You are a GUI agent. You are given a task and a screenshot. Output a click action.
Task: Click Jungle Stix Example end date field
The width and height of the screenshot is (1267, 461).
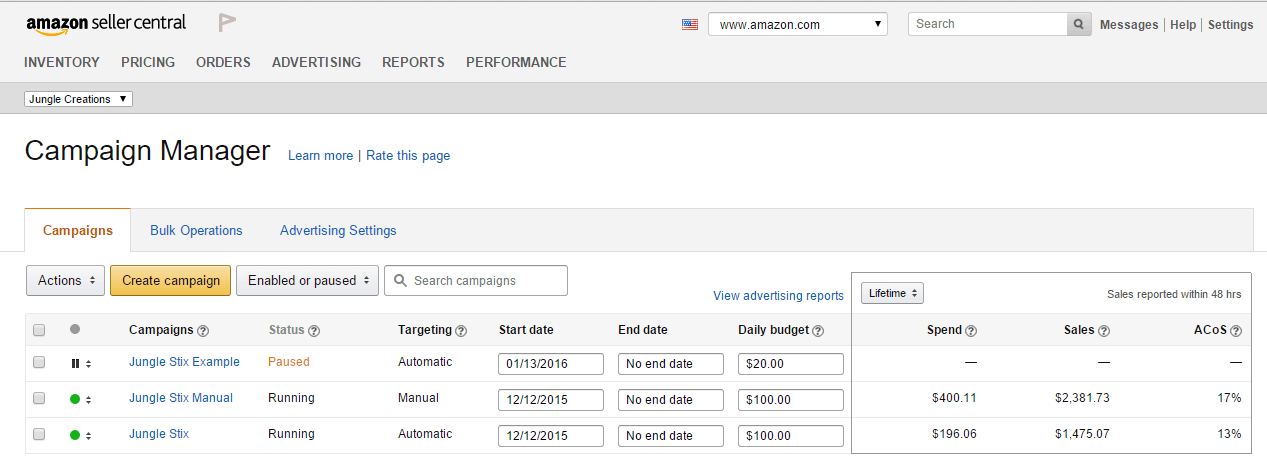[671, 364]
